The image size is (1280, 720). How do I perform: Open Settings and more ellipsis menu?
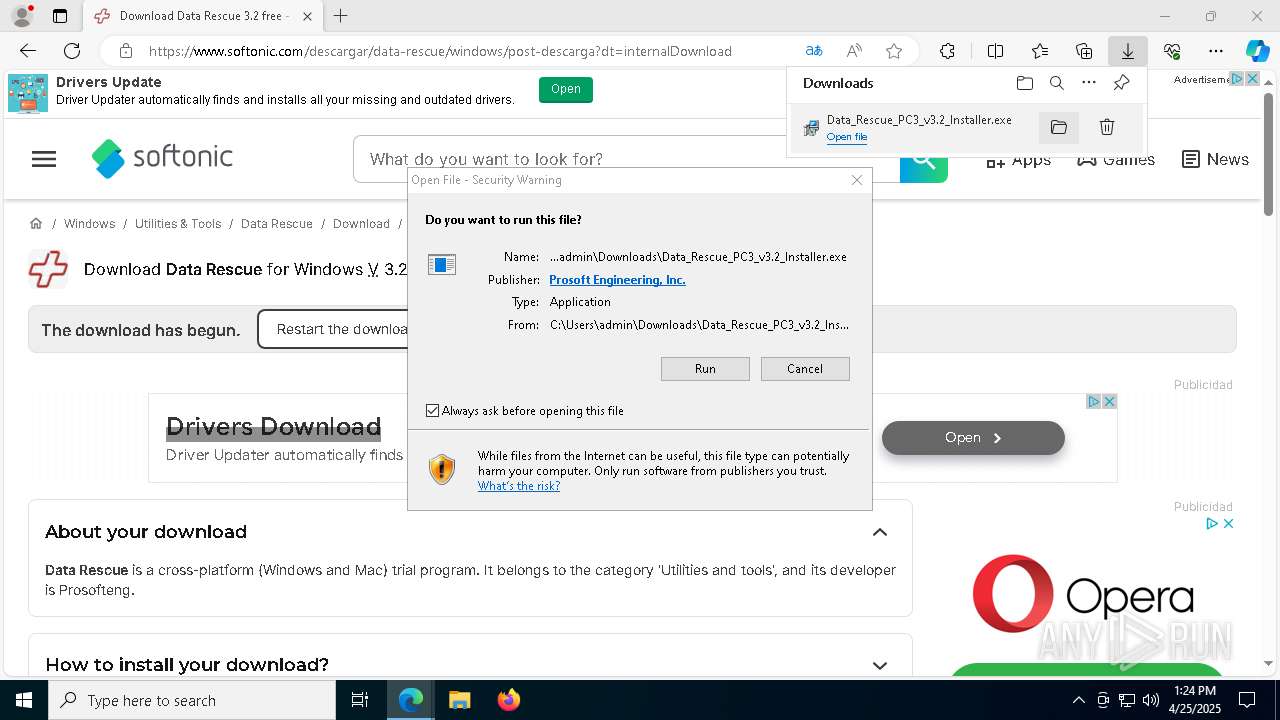pos(1216,51)
